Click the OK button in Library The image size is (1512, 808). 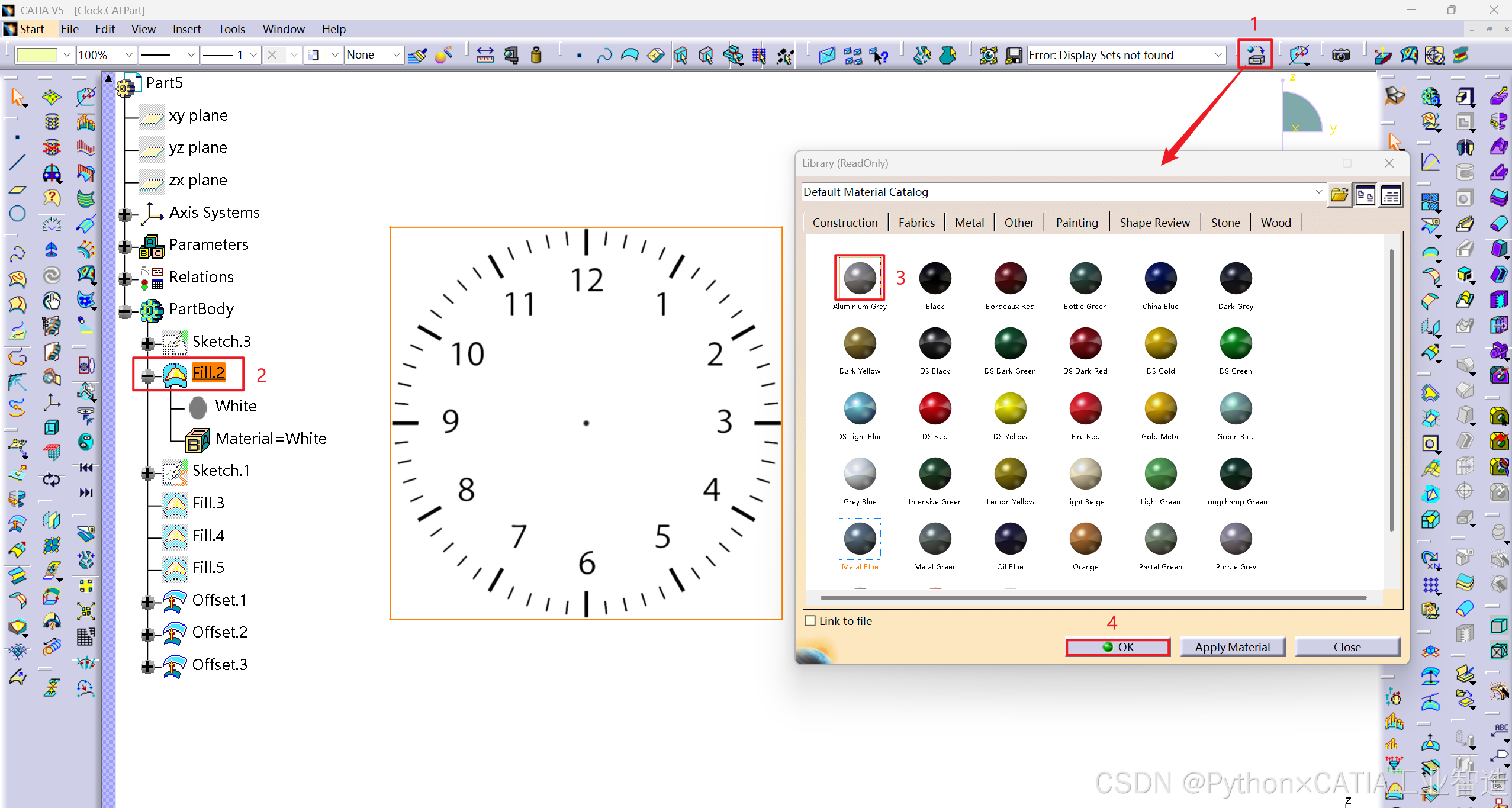[x=1118, y=647]
